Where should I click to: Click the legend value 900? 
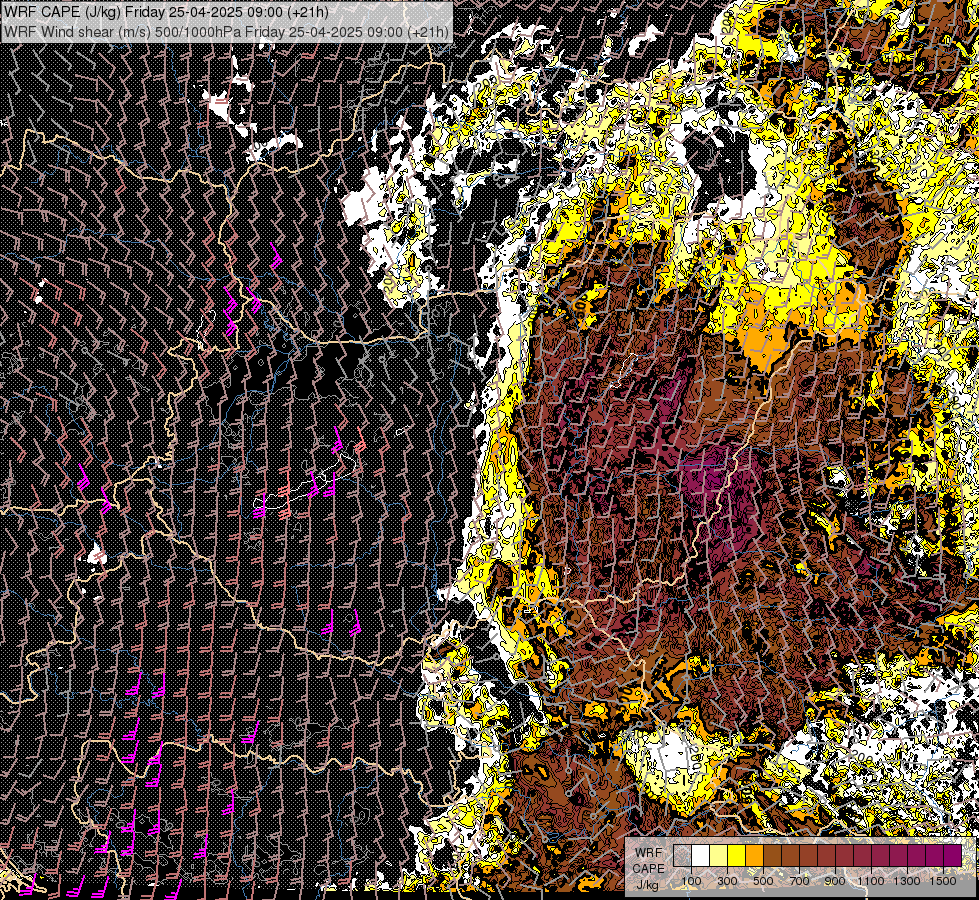(835, 881)
